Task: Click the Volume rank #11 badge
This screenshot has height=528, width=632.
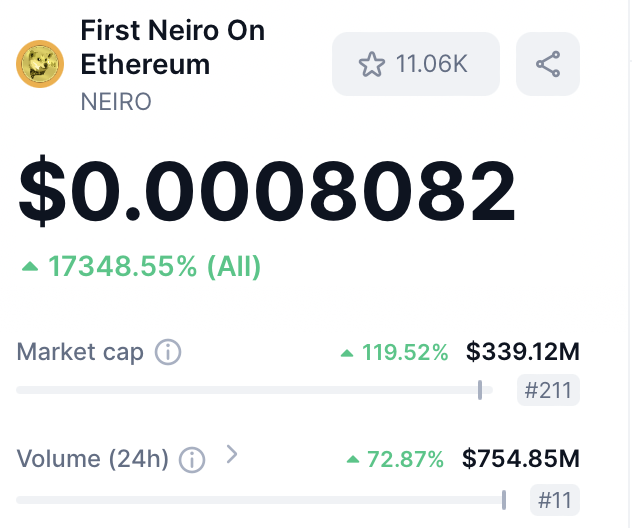Action: (555, 500)
